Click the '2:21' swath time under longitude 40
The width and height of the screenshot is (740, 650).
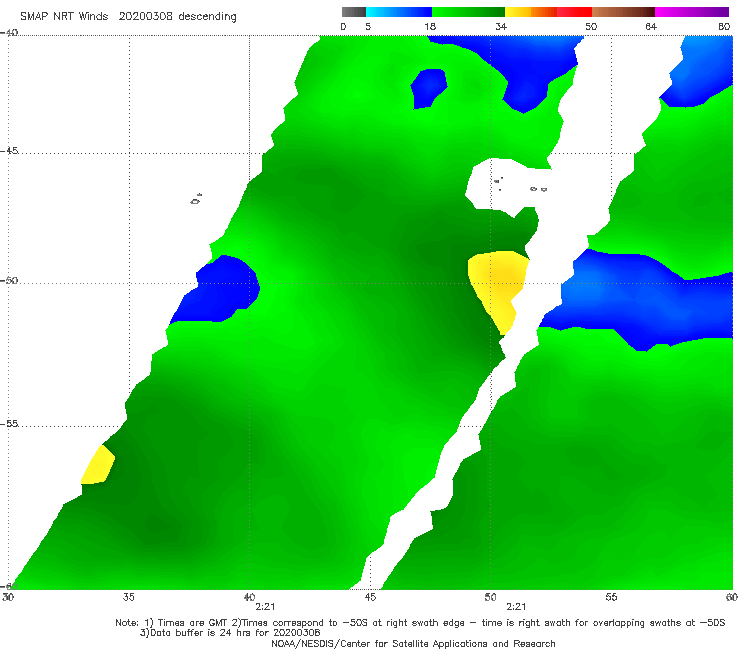tap(265, 607)
